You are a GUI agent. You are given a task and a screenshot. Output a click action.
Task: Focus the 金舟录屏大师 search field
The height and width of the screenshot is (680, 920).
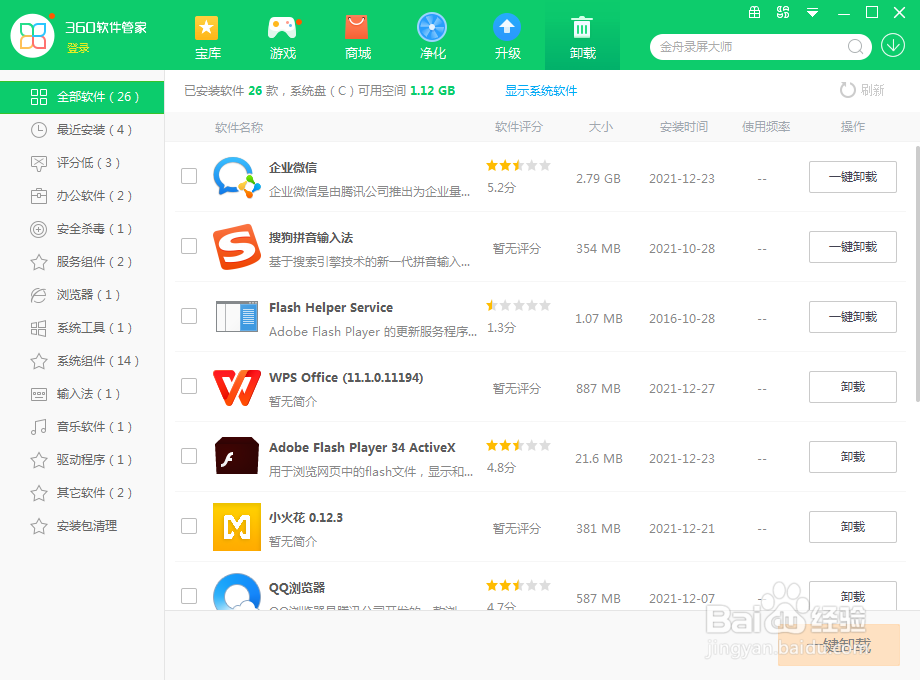tap(753, 47)
